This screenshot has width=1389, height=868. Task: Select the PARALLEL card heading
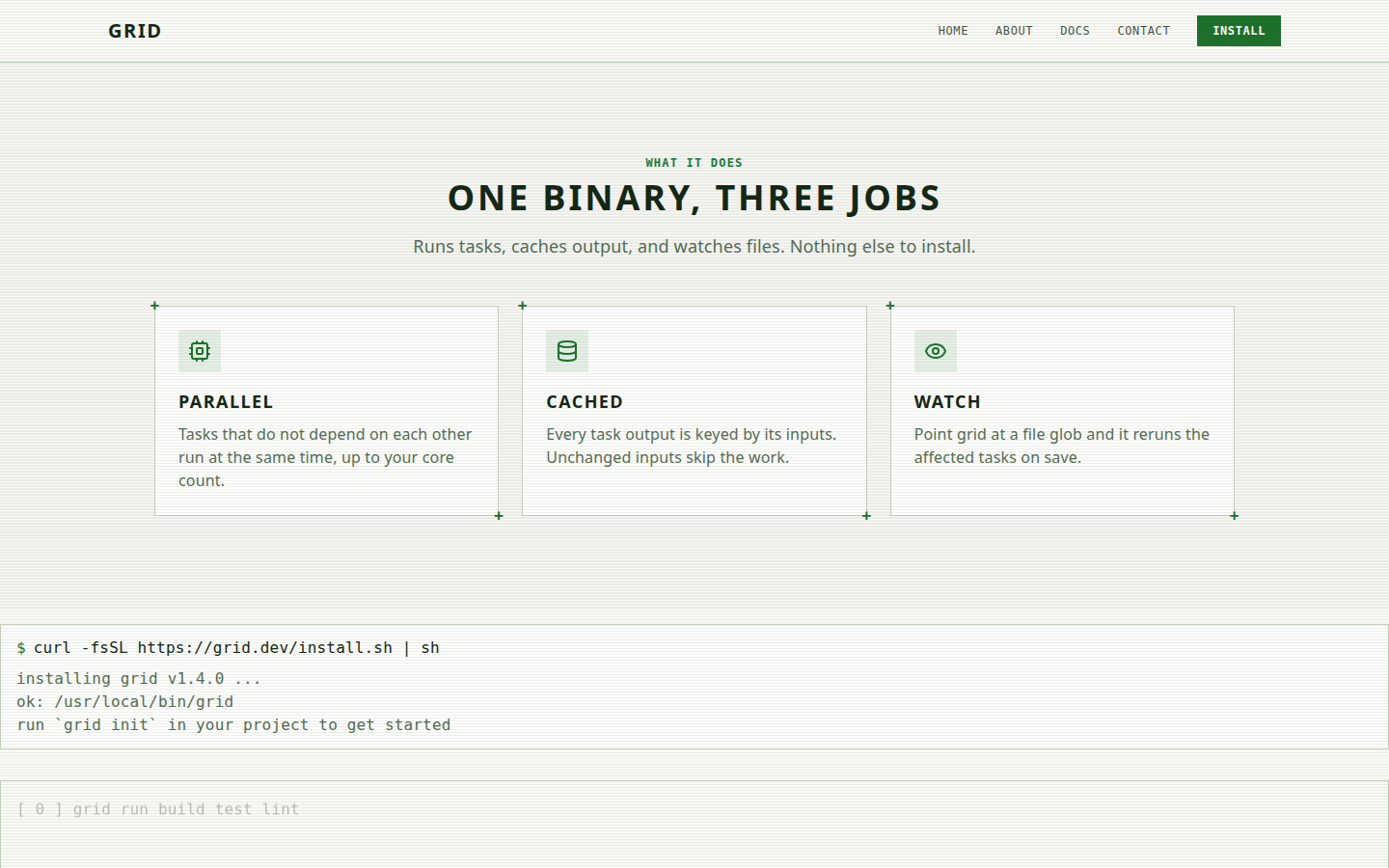pyautogui.click(x=226, y=402)
